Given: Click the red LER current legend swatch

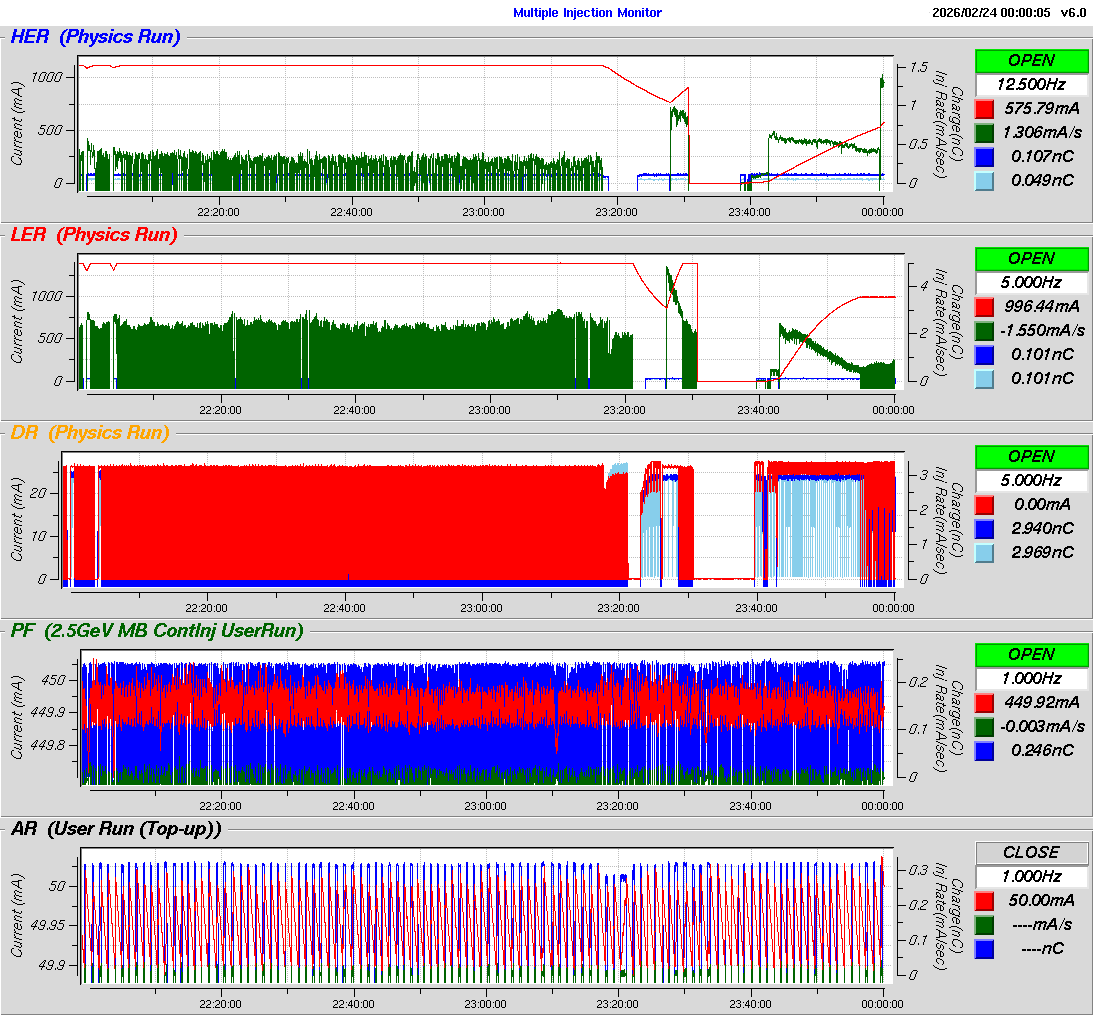Looking at the screenshot, I should pos(984,306).
